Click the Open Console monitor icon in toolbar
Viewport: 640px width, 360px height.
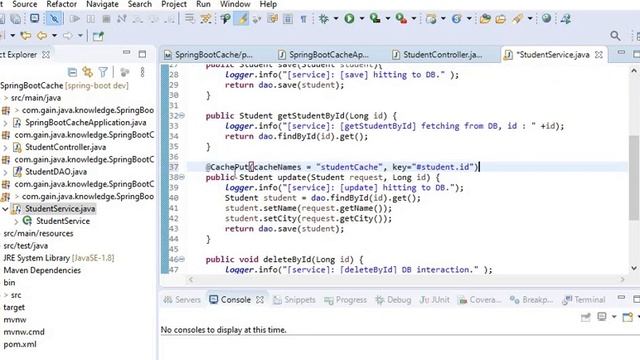point(35,18)
